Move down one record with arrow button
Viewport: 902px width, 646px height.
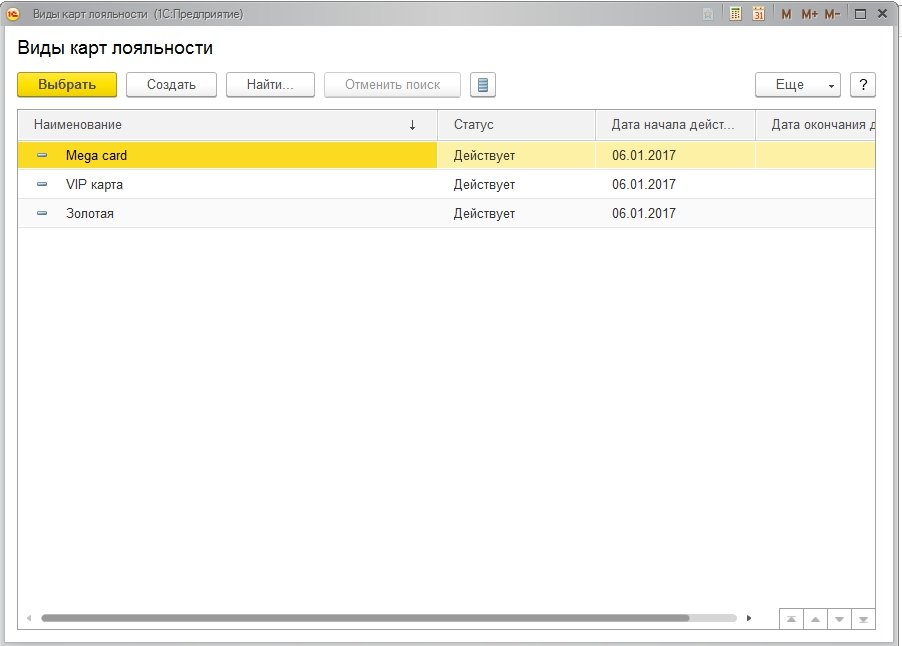(839, 619)
